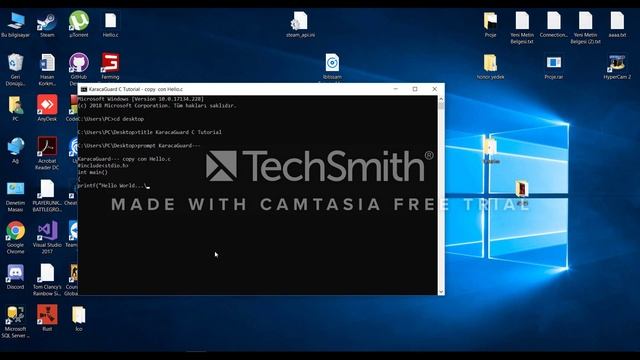Select Yeni Metin Belgesi (2).txt file
Image resolution: width=640 pixels, height=360 pixels.
585,28
